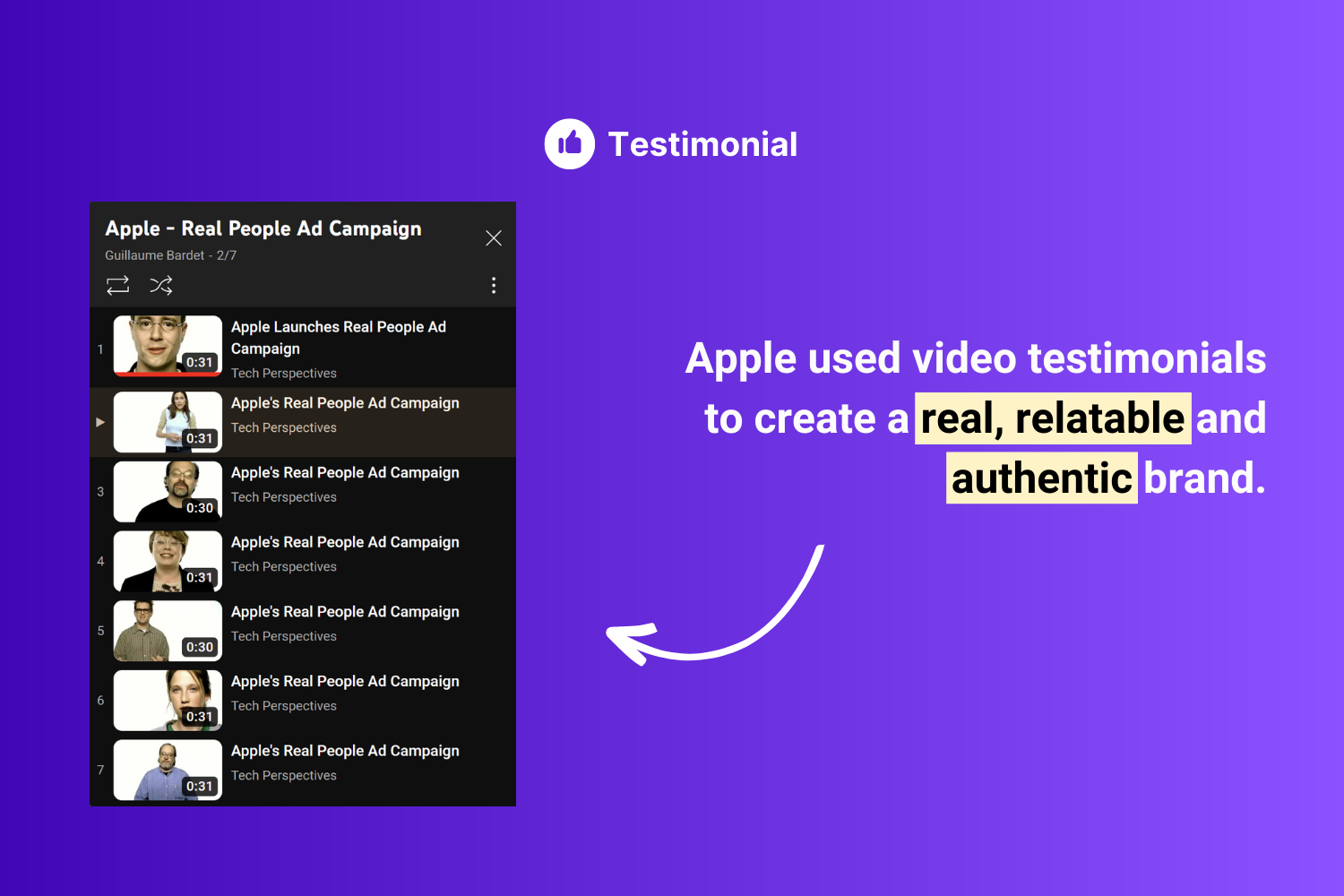Open the playlist options three-dot menu
Image resolution: width=1344 pixels, height=896 pixels.
click(x=494, y=285)
